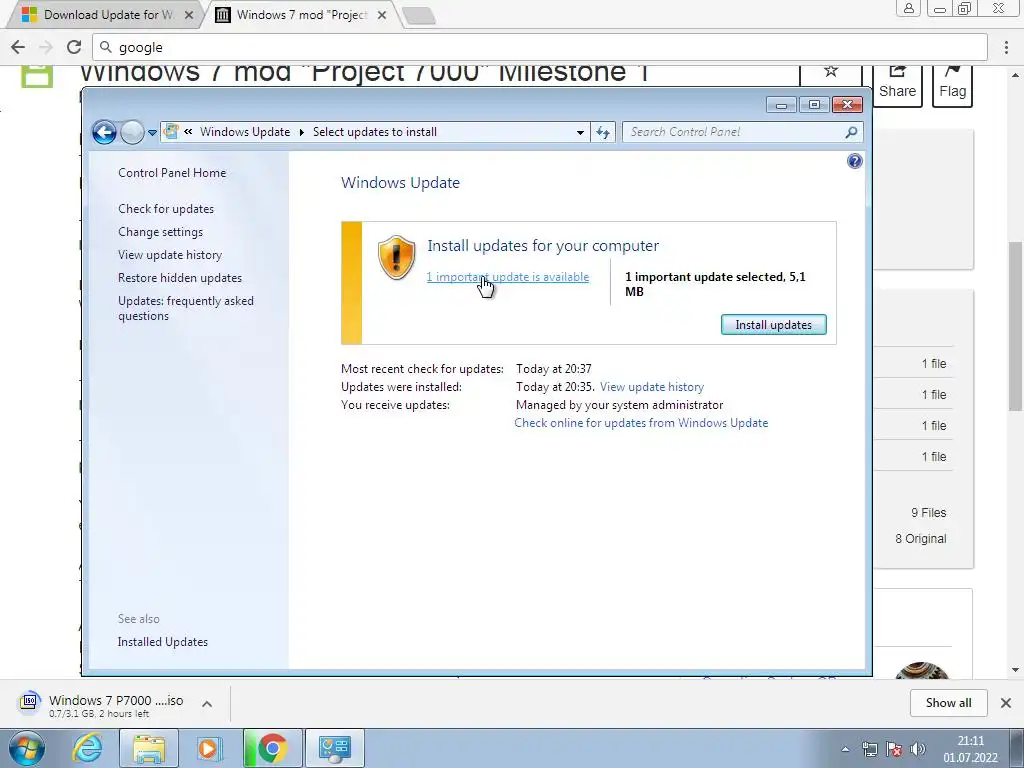1024x768 pixels.
Task: Click the Share button on webpage
Action: point(897,85)
